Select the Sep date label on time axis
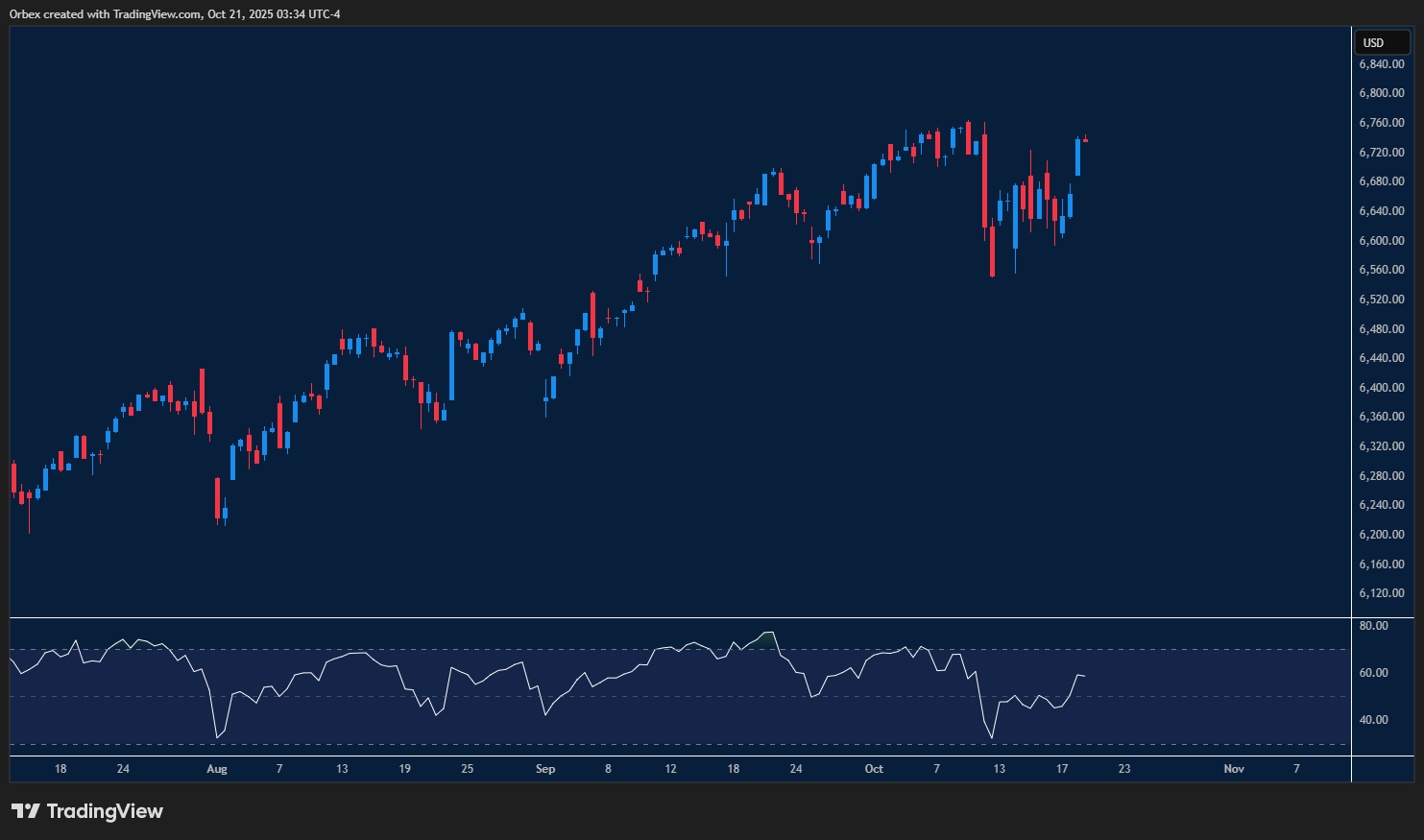Image resolution: width=1424 pixels, height=840 pixels. click(545, 769)
